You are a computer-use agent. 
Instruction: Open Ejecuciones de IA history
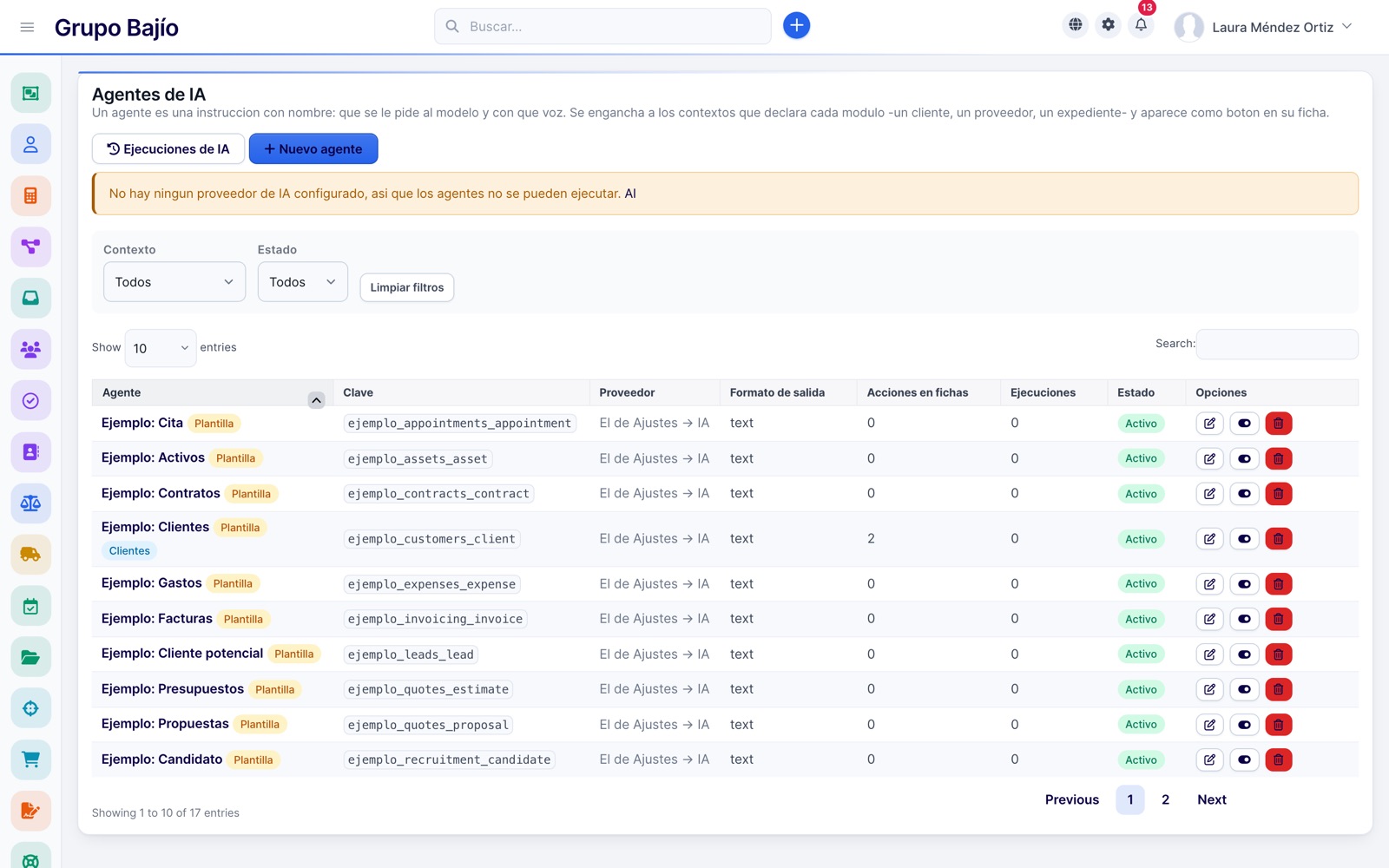168,148
